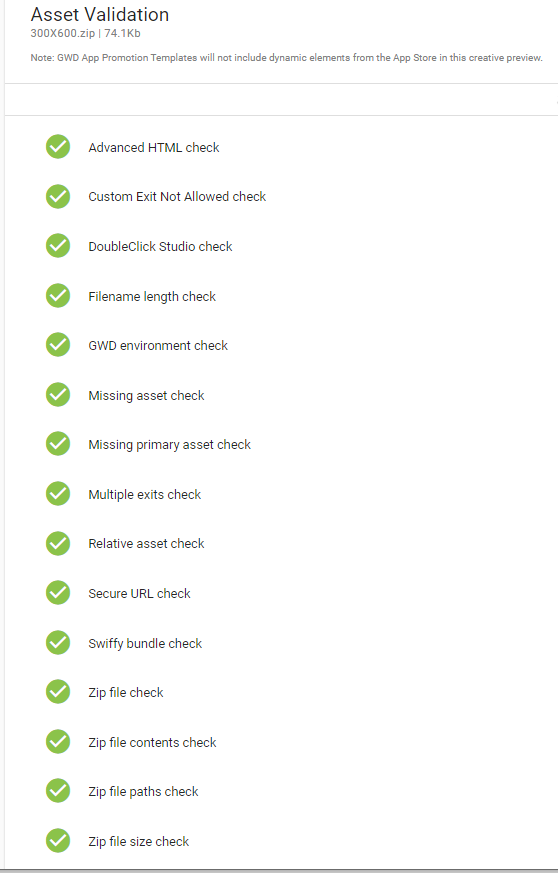Click the checkmark icon for Custom Exit Not Allowed
This screenshot has height=873, width=558.
click(58, 197)
